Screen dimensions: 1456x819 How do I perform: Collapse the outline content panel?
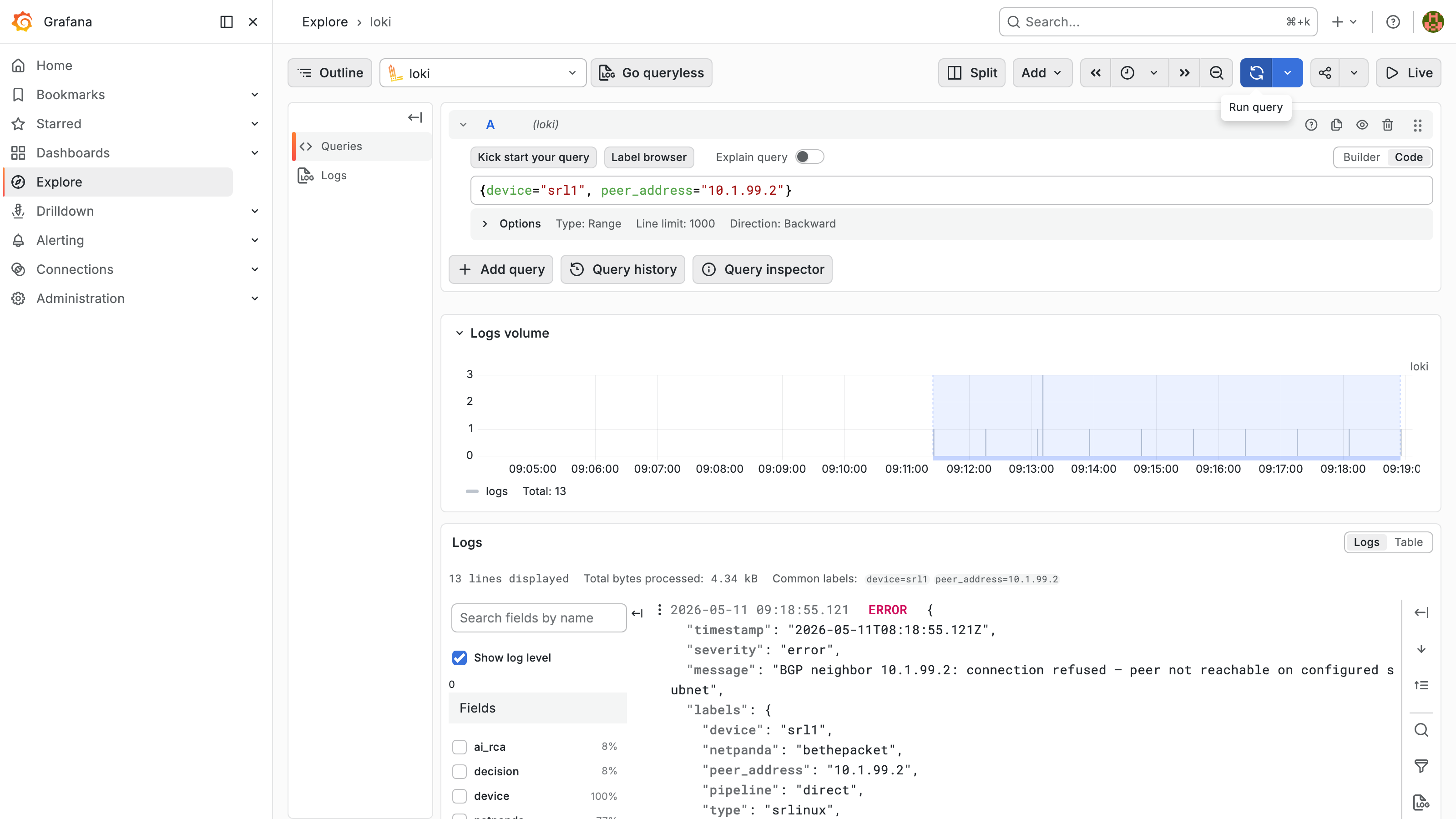coord(415,117)
